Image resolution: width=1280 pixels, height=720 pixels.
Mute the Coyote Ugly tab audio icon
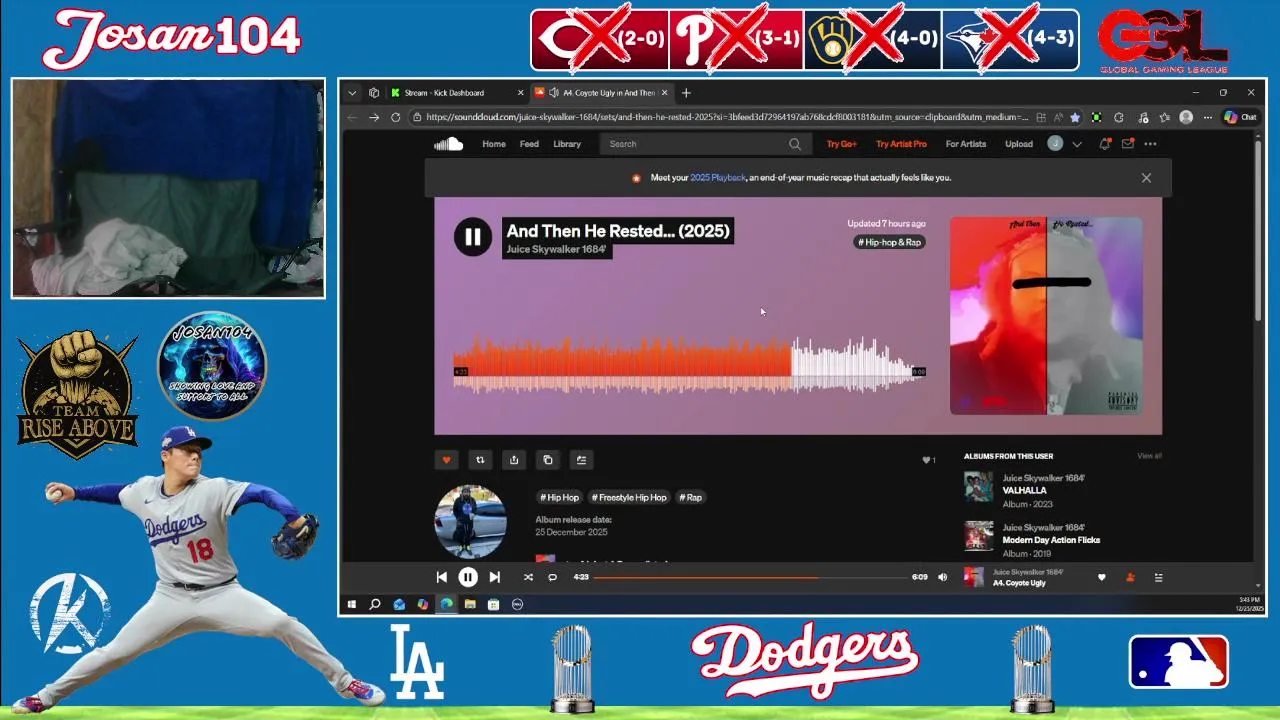554,93
